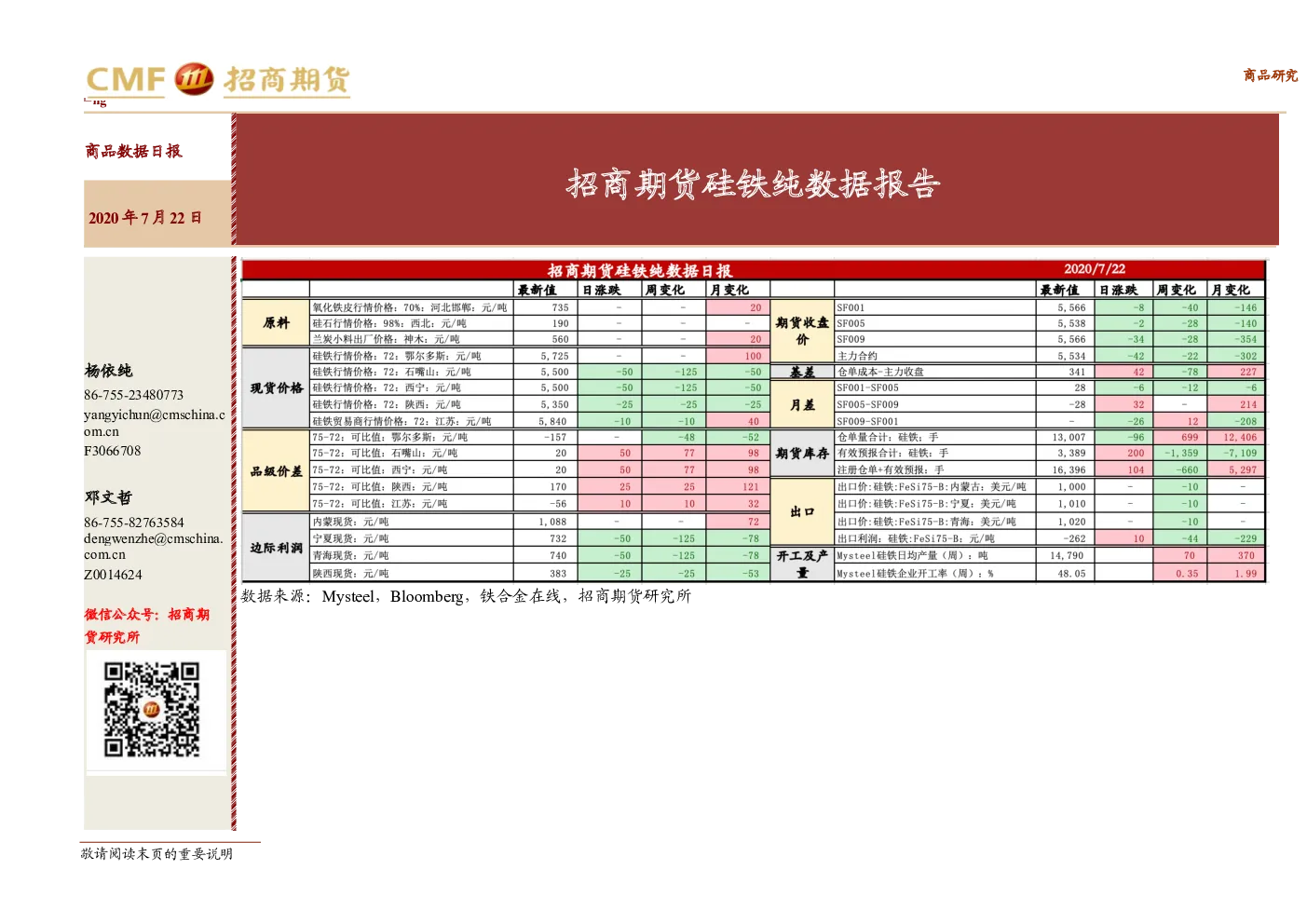Click the 现货价格 category cell
The image size is (1307, 924).
pos(276,388)
